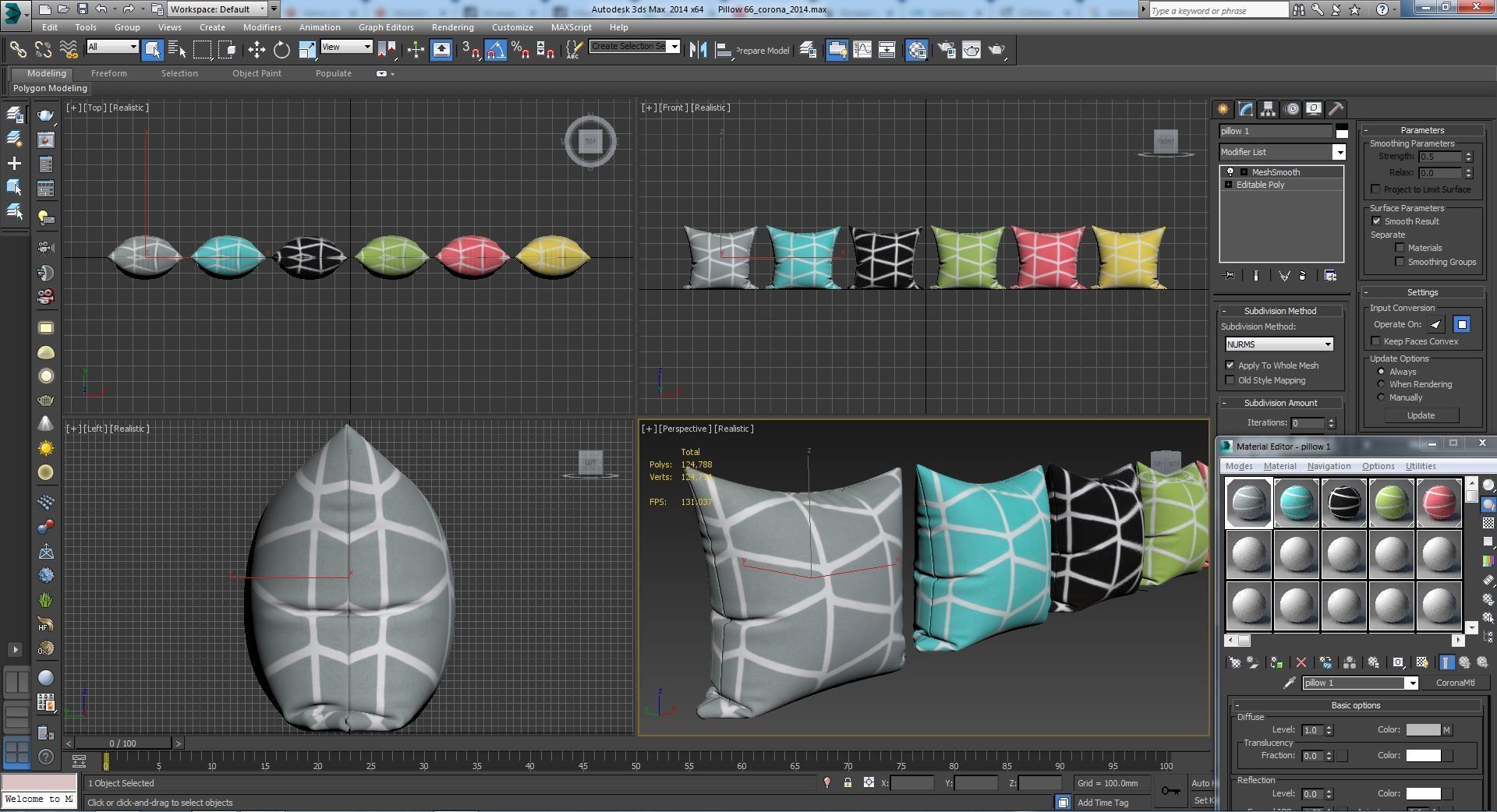Open the Graph Editors menu

pyautogui.click(x=386, y=27)
